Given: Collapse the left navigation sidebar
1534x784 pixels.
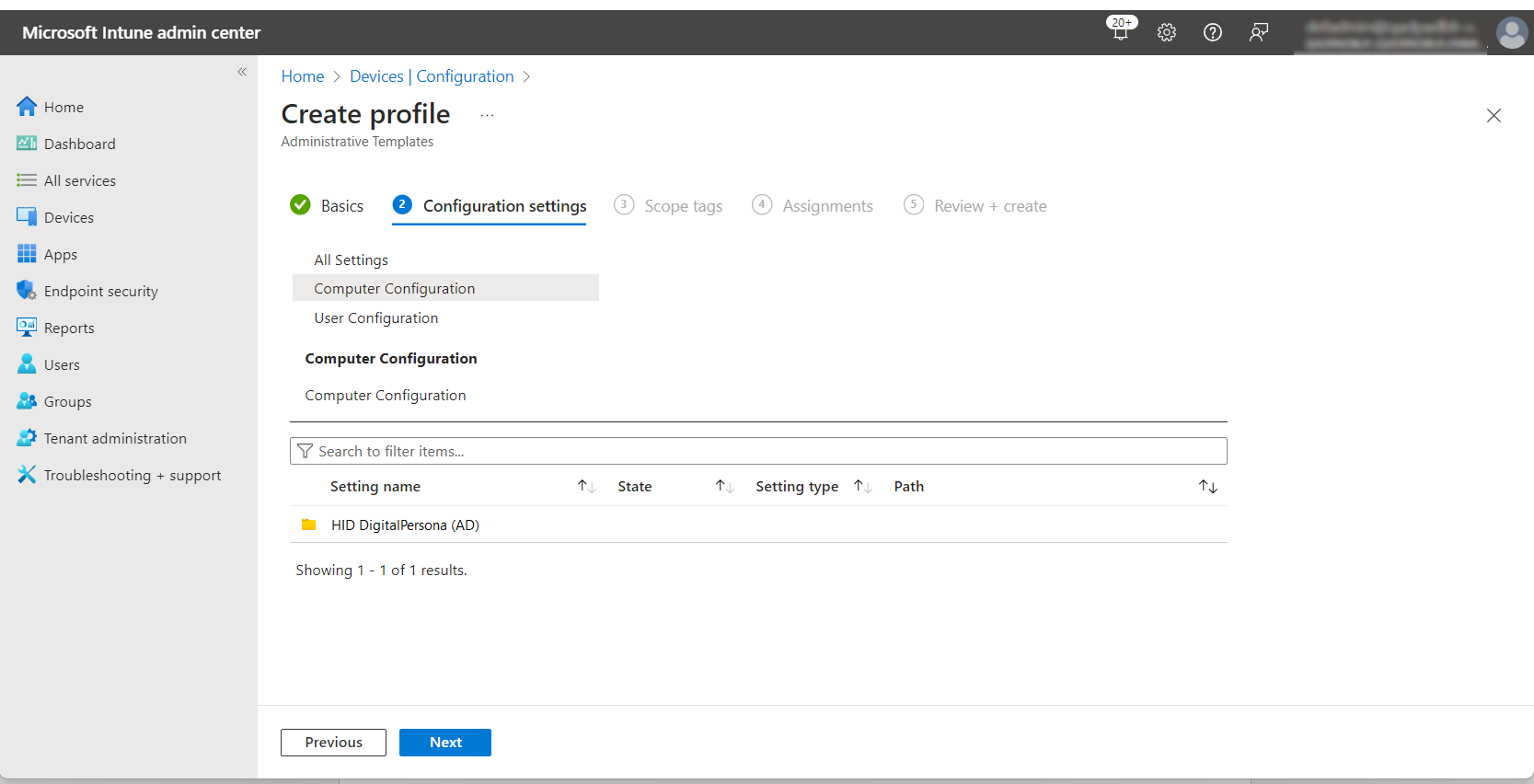Looking at the screenshot, I should [x=242, y=72].
